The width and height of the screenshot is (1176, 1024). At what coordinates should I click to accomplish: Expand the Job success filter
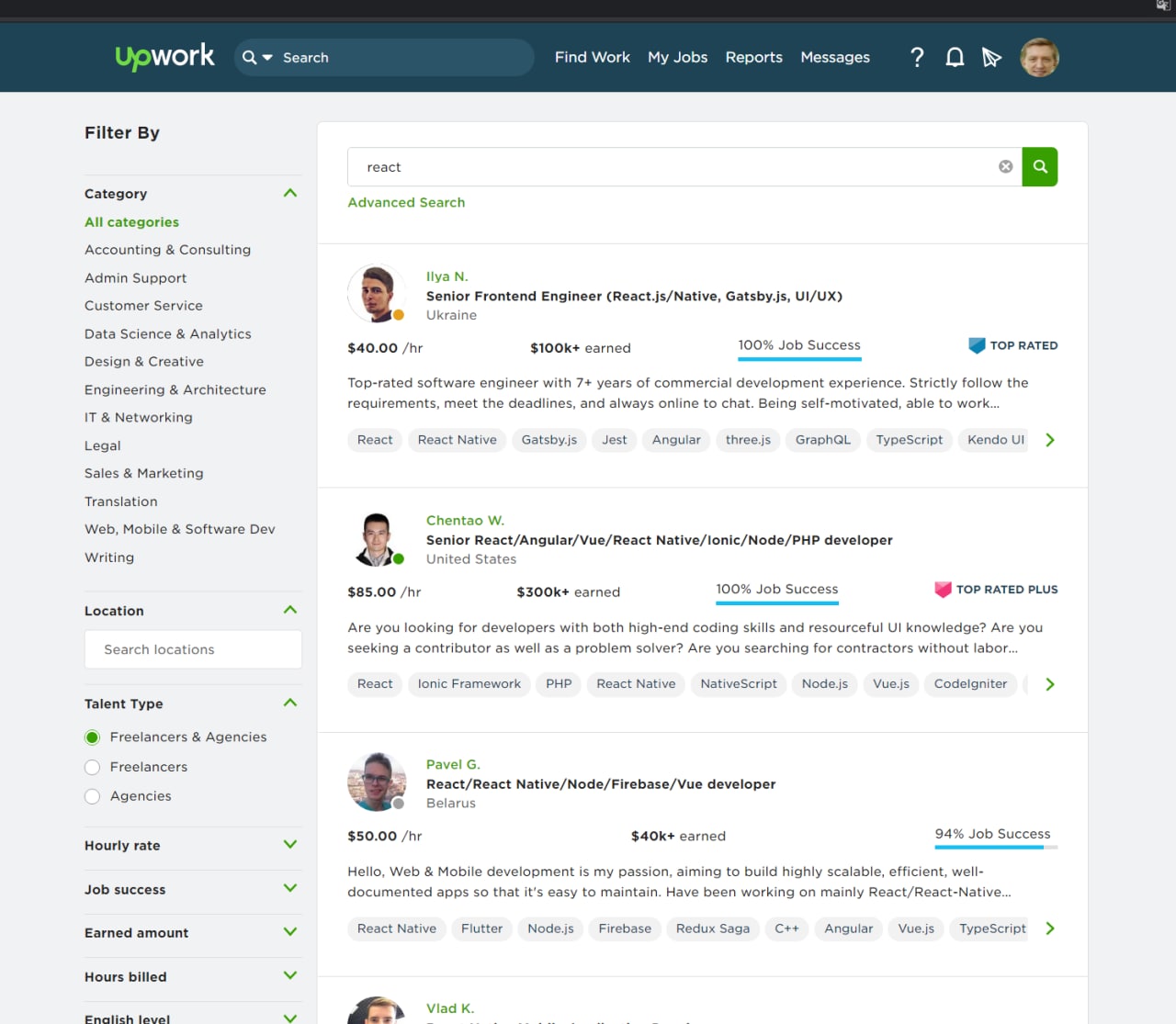(x=290, y=888)
